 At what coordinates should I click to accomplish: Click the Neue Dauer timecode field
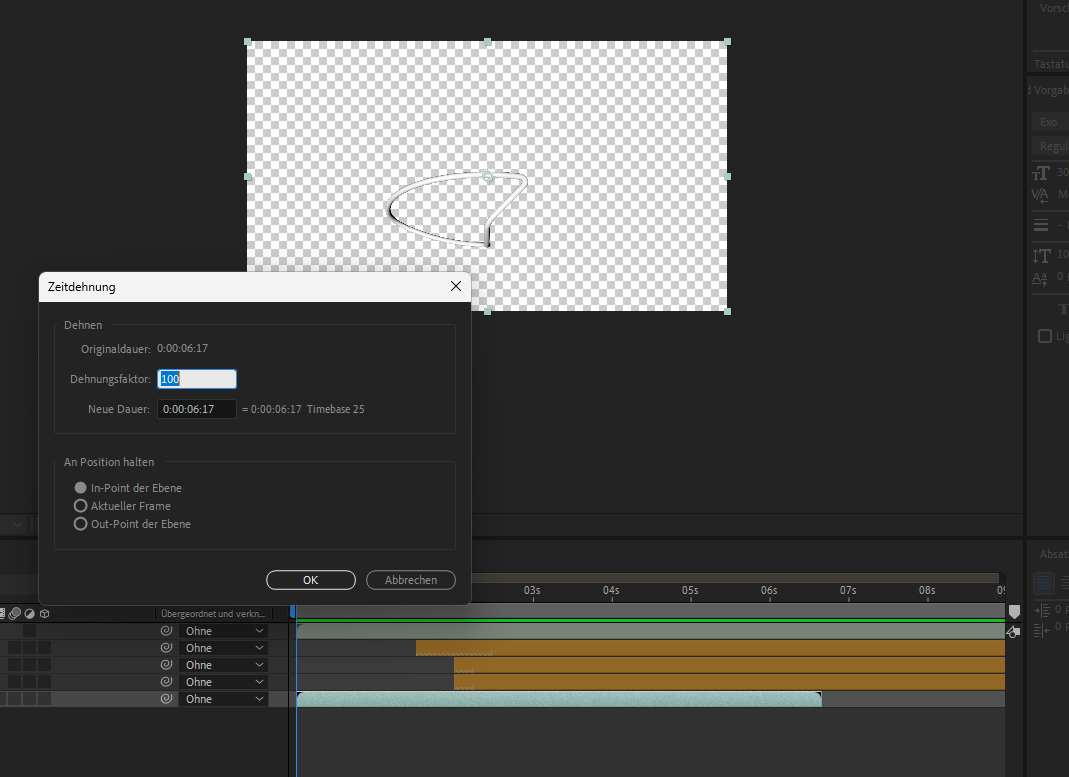[197, 409]
